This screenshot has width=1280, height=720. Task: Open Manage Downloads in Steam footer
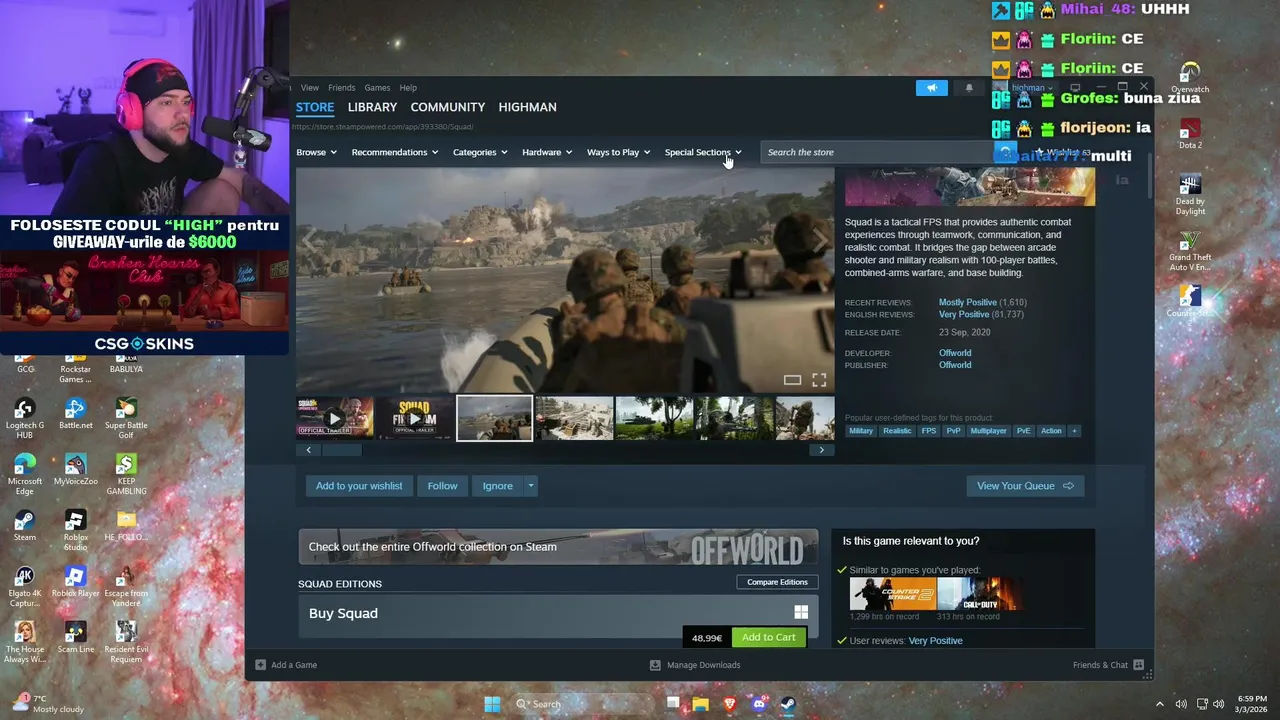click(695, 665)
